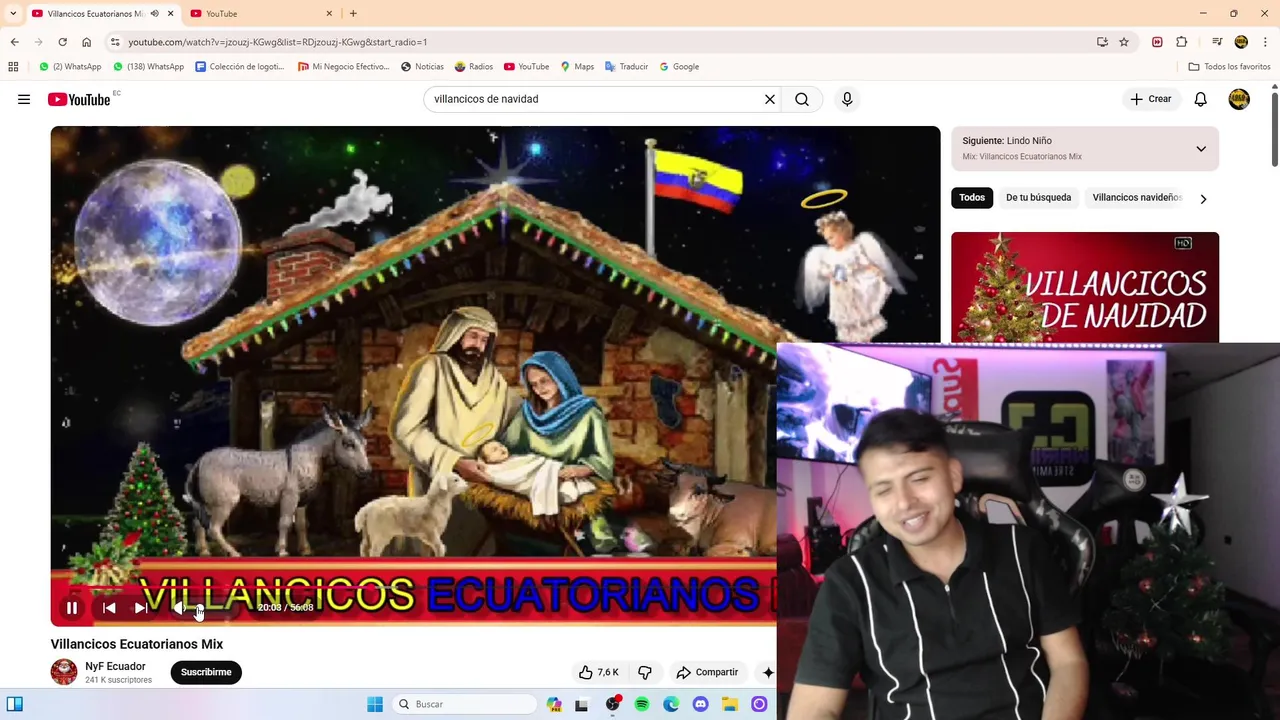Open the NyF Ecuador channel name
Viewport: 1280px width, 720px height.
[x=115, y=666]
